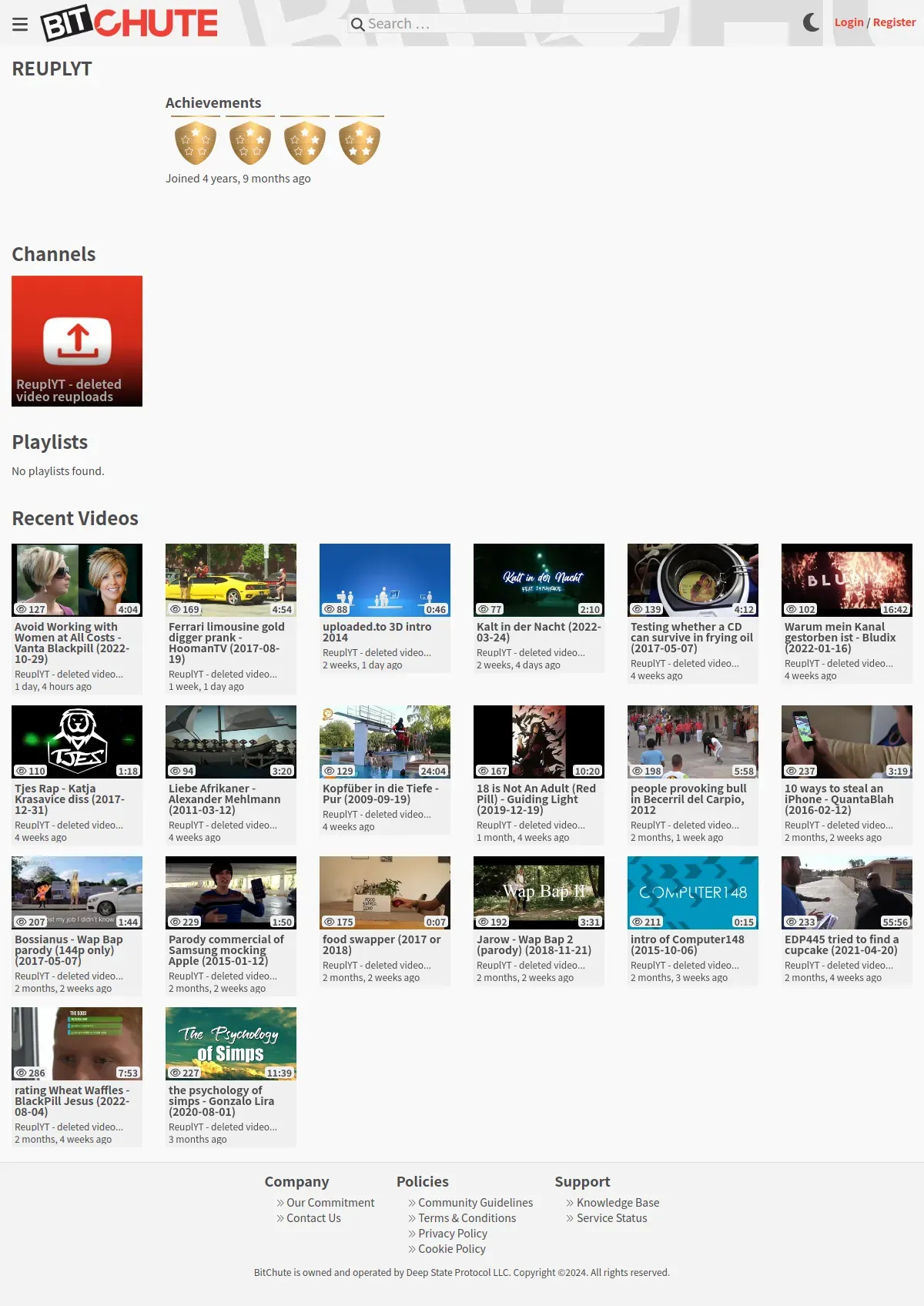Open the Login link
Image resolution: width=924 pixels, height=1306 pixels.
pyautogui.click(x=849, y=22)
